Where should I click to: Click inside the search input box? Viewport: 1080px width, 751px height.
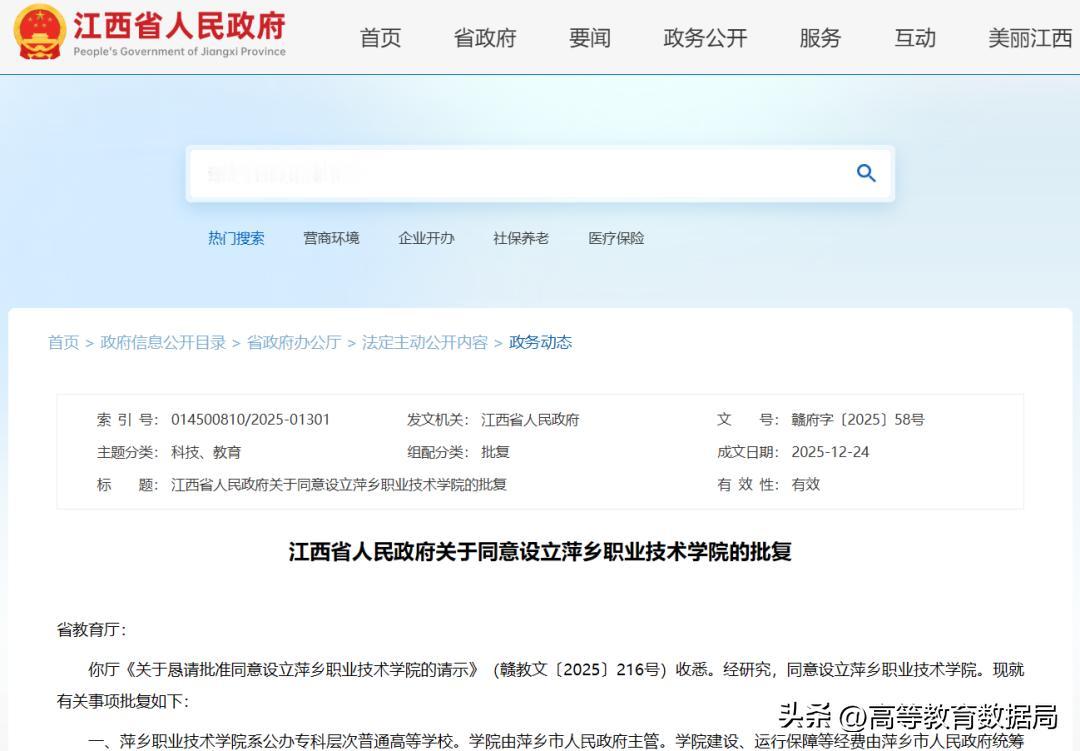coord(500,172)
